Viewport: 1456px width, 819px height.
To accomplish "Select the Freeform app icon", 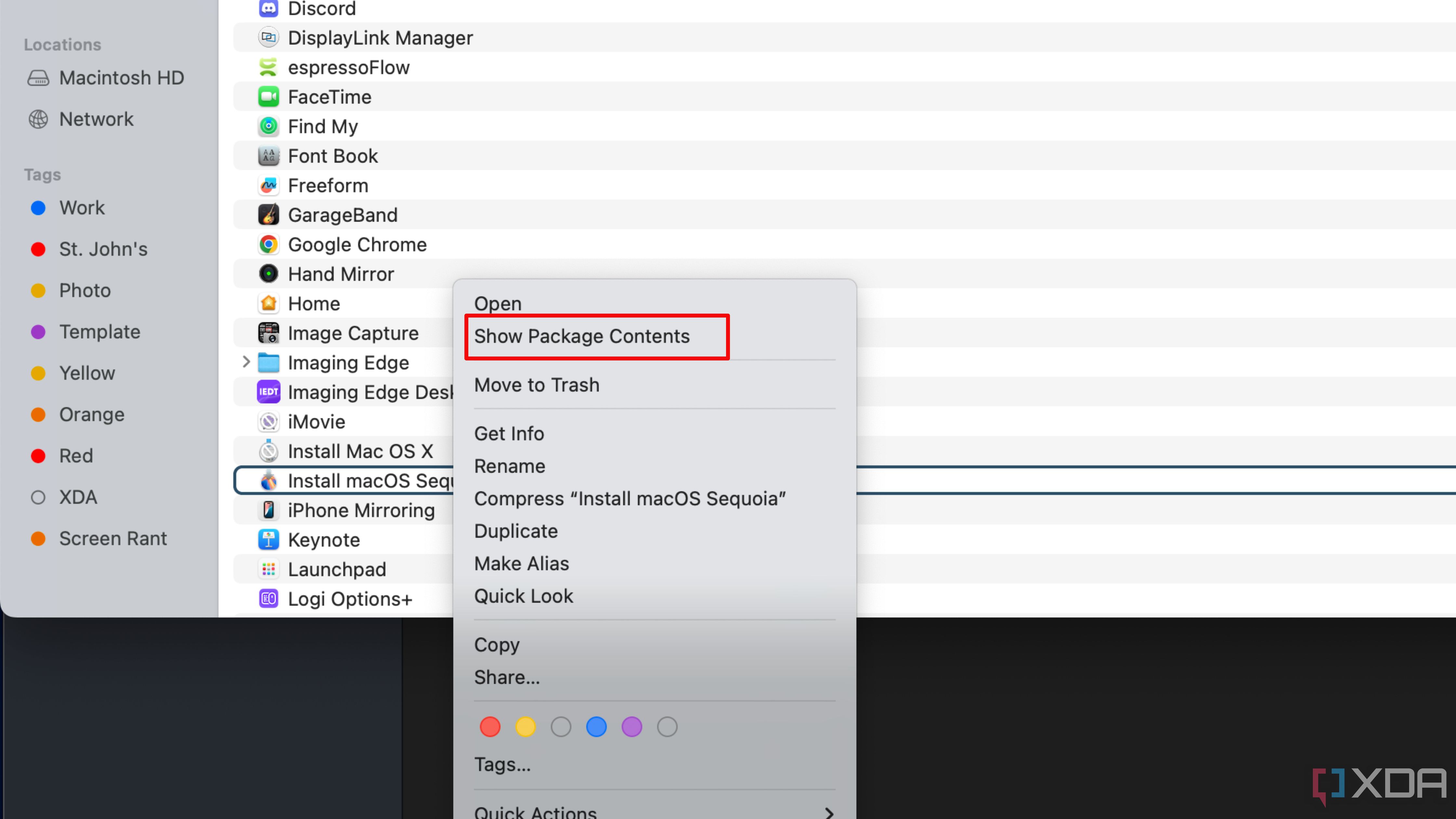I will 268,185.
